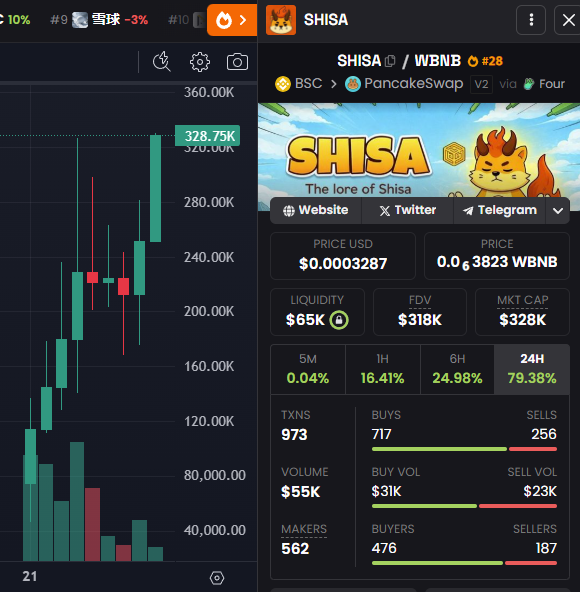Select the 6H timeframe tab
580x592 pixels.
pyautogui.click(x=457, y=369)
